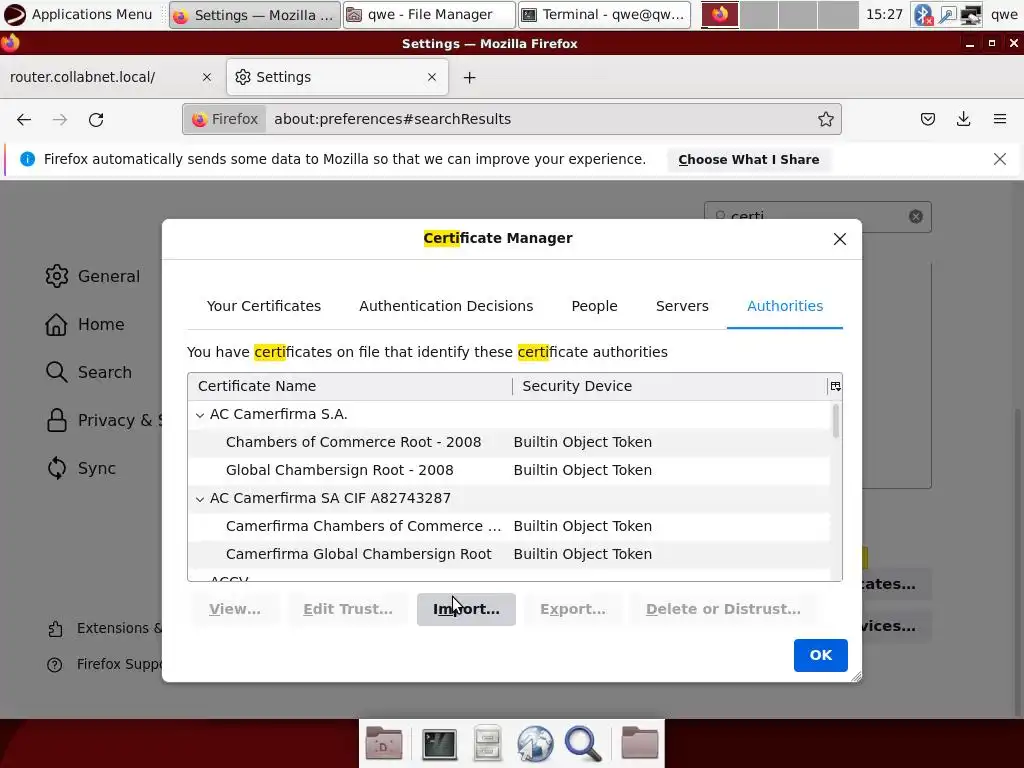
Task: Click the display tray icon beside username
Action: [x=970, y=14]
